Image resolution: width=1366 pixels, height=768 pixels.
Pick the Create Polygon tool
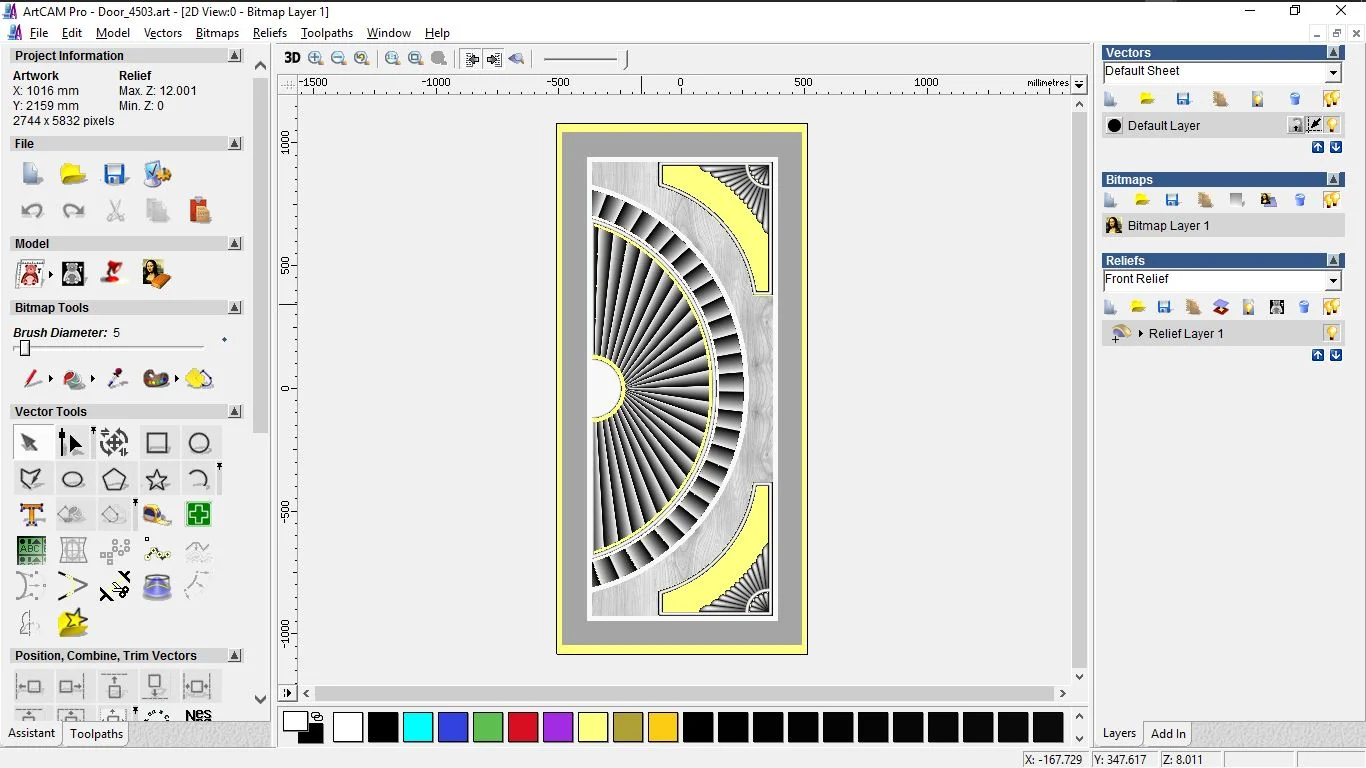(115, 479)
